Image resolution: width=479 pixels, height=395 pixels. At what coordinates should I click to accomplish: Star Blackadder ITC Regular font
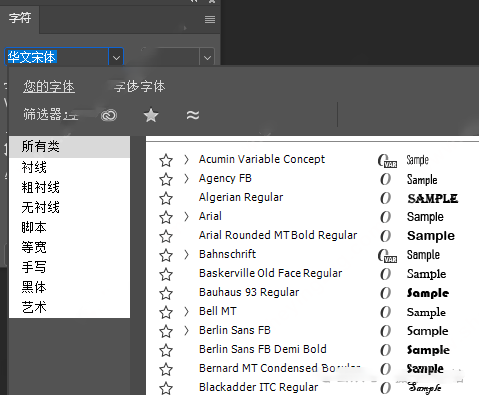point(166,388)
